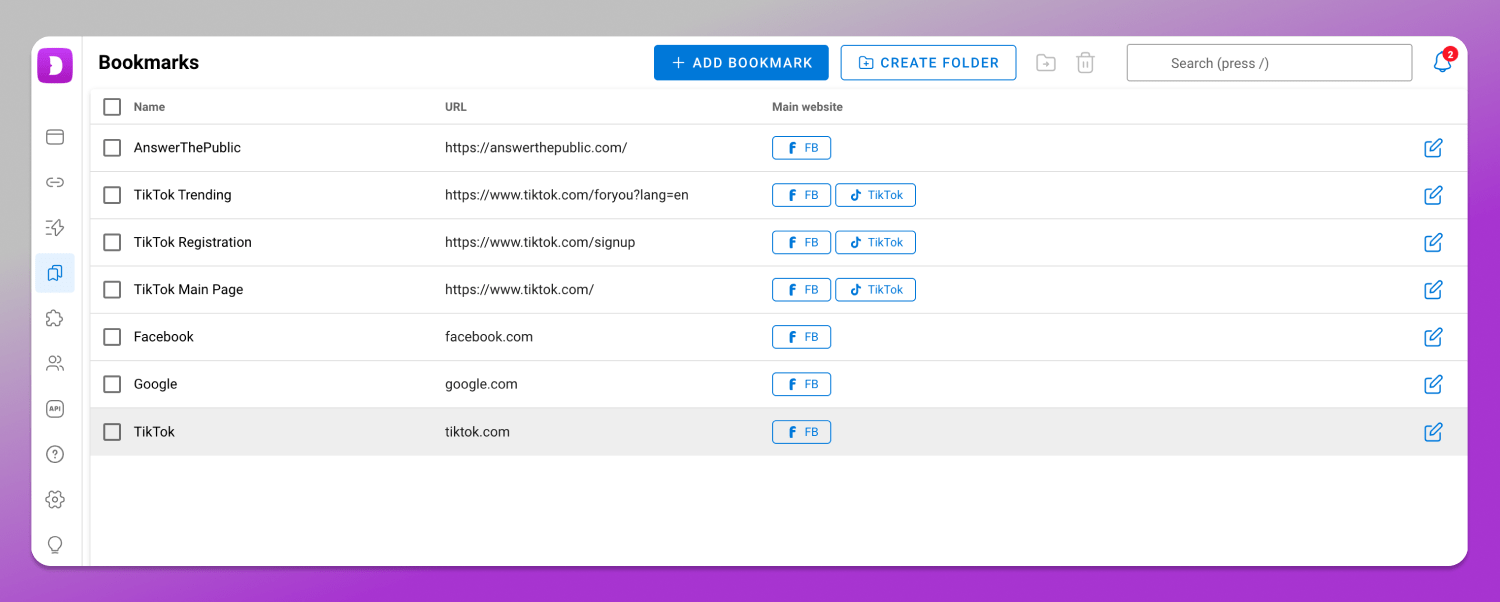Click the CREATE FOLDER button

928,62
